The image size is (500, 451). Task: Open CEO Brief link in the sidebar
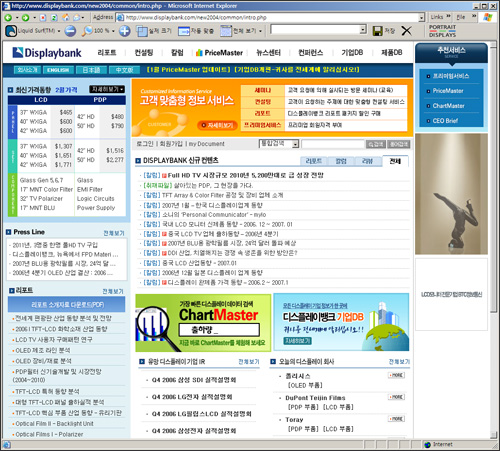[x=445, y=121]
